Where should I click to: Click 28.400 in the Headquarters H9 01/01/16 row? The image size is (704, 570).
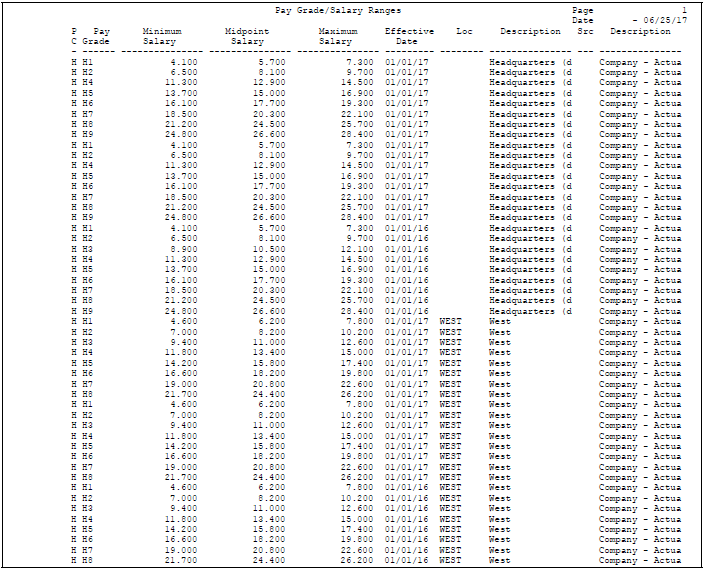coord(357,311)
